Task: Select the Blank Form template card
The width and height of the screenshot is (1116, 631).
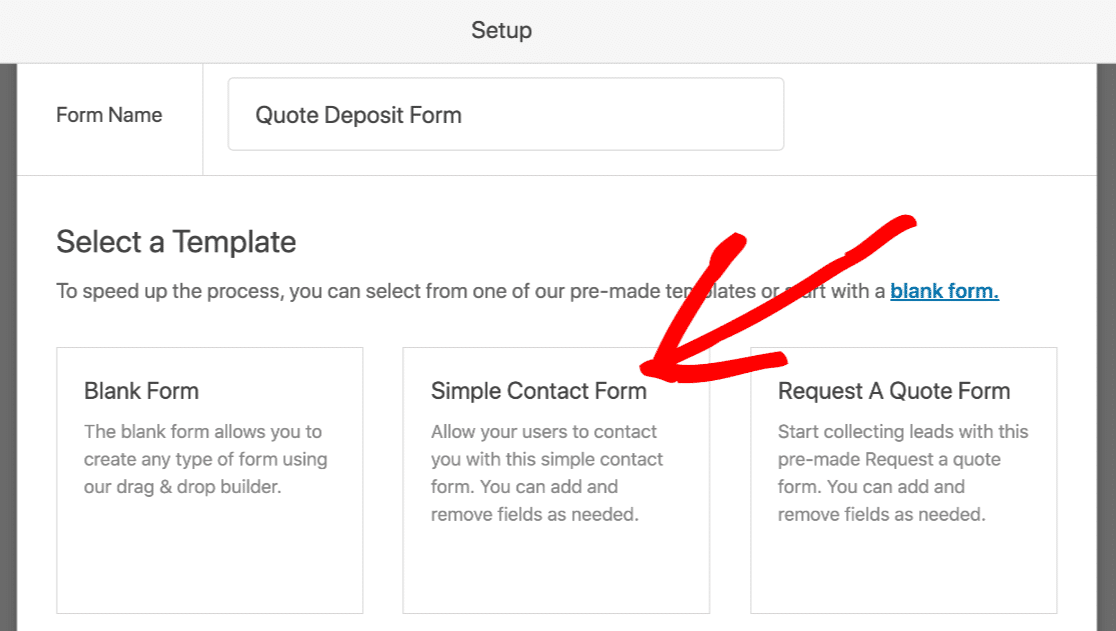Action: [210, 480]
